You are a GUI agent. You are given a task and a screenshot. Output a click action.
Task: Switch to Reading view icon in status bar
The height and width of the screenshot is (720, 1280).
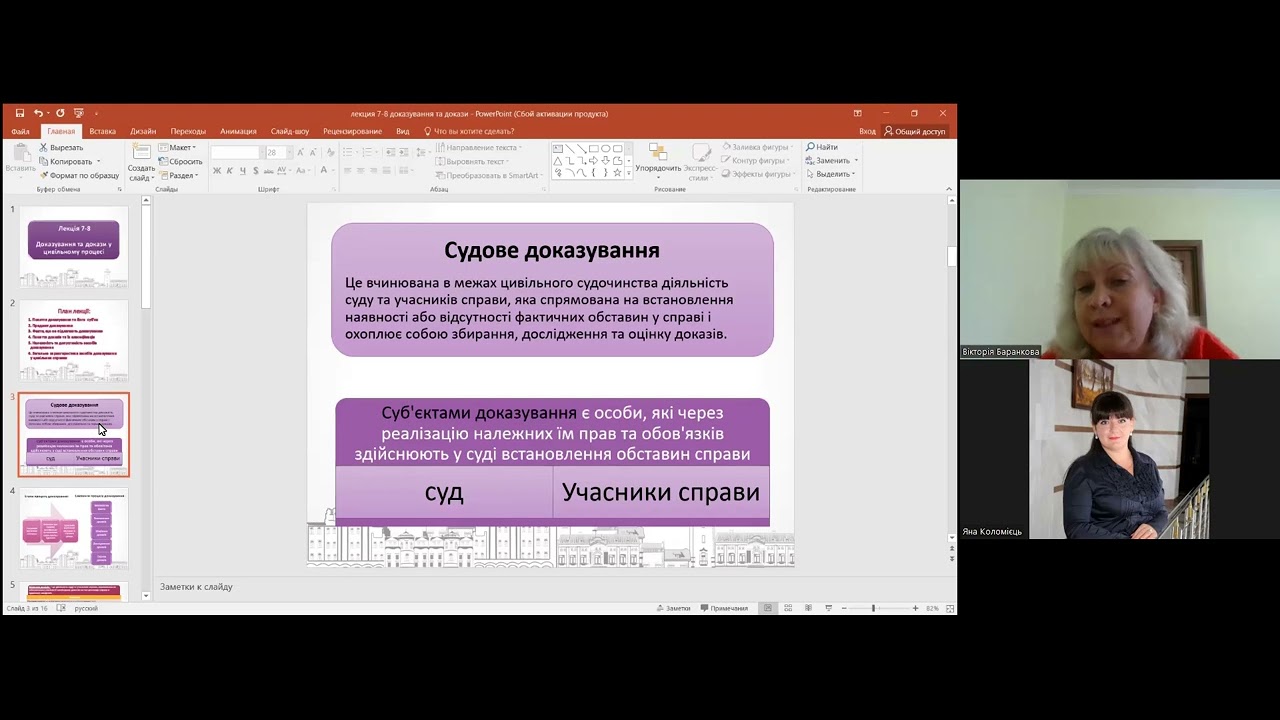pyautogui.click(x=808, y=608)
